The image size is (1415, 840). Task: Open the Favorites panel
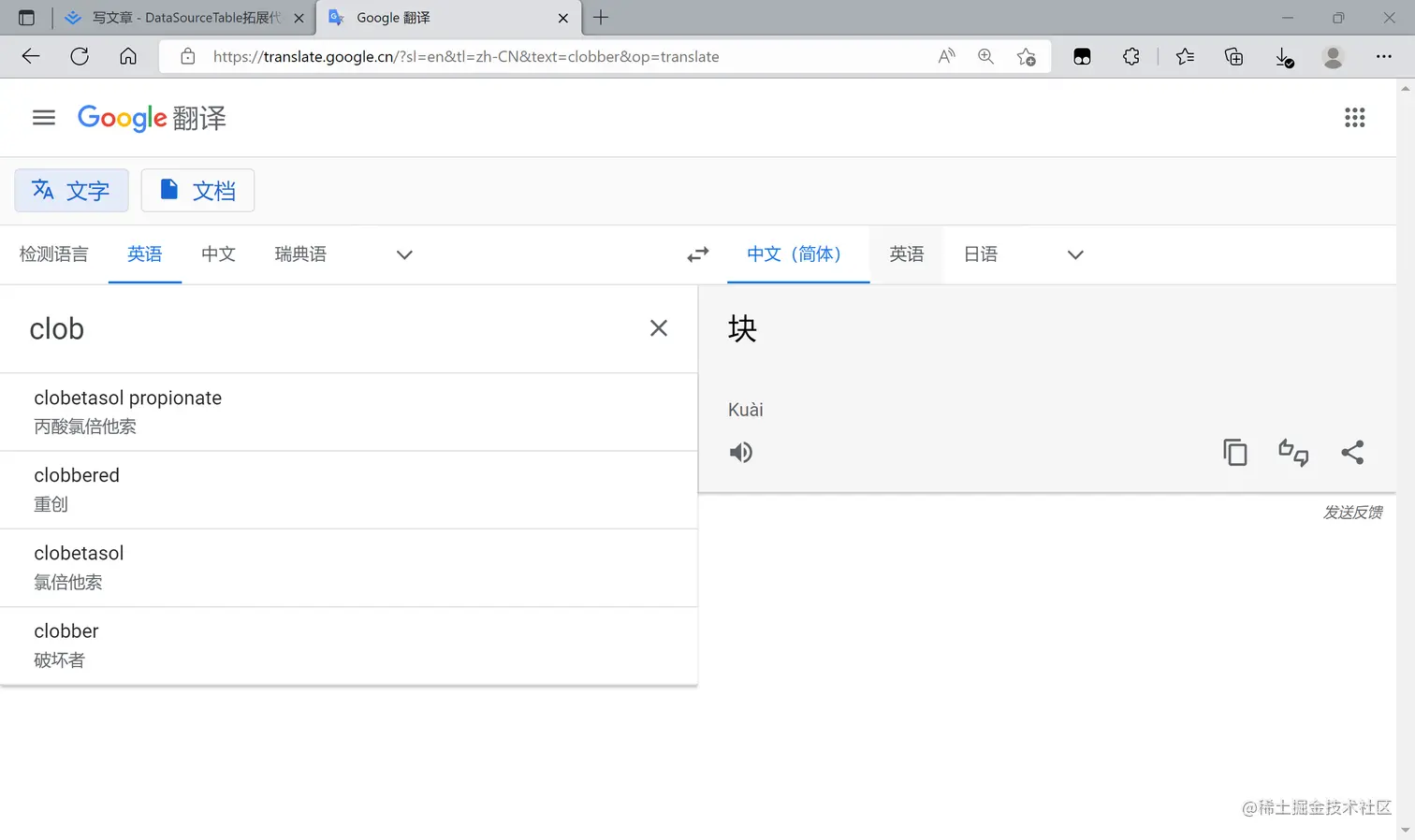click(1185, 56)
